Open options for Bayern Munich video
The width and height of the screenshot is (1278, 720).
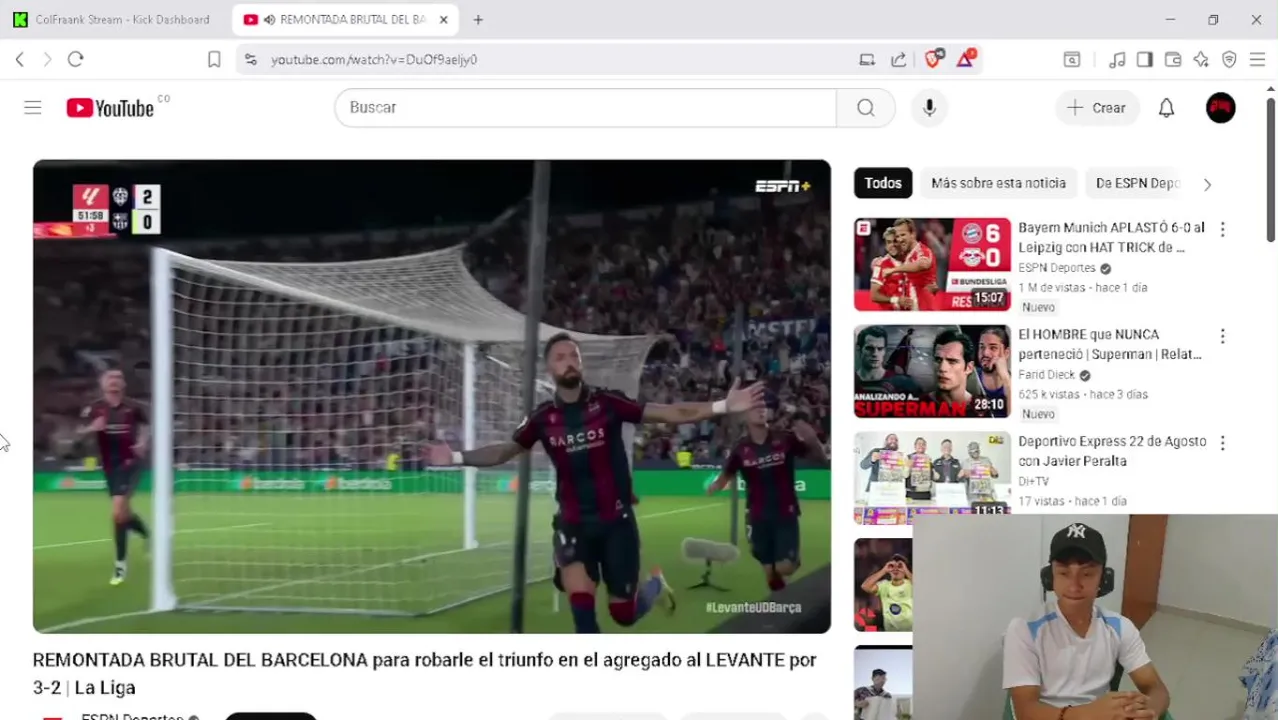1222,229
